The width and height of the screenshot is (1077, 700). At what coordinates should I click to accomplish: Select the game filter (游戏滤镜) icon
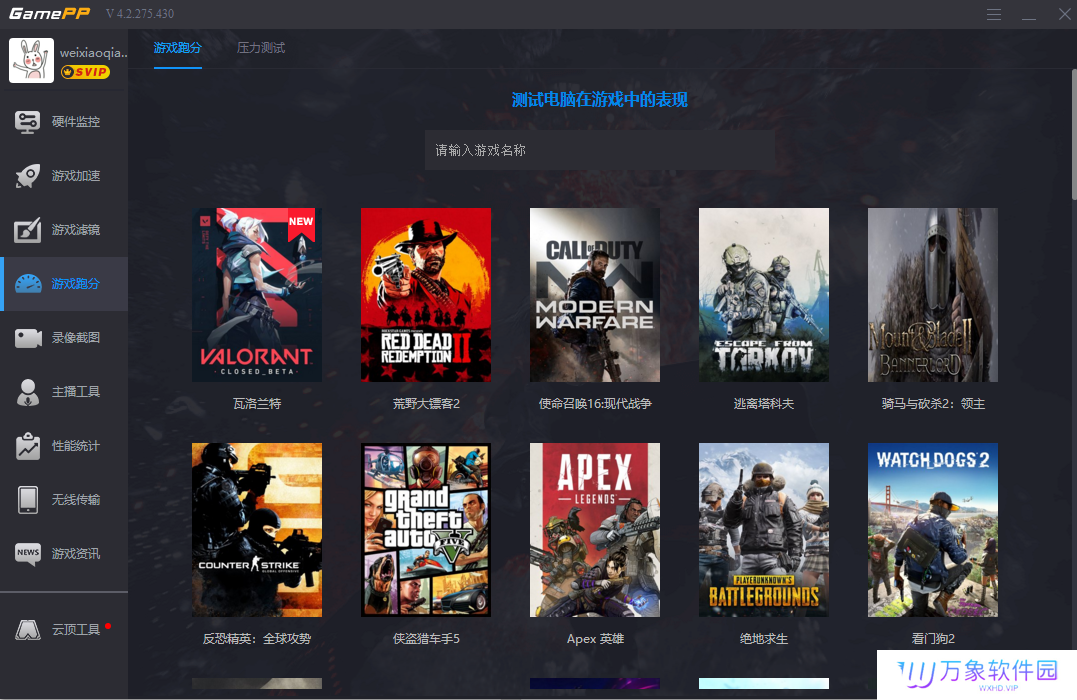click(27, 230)
